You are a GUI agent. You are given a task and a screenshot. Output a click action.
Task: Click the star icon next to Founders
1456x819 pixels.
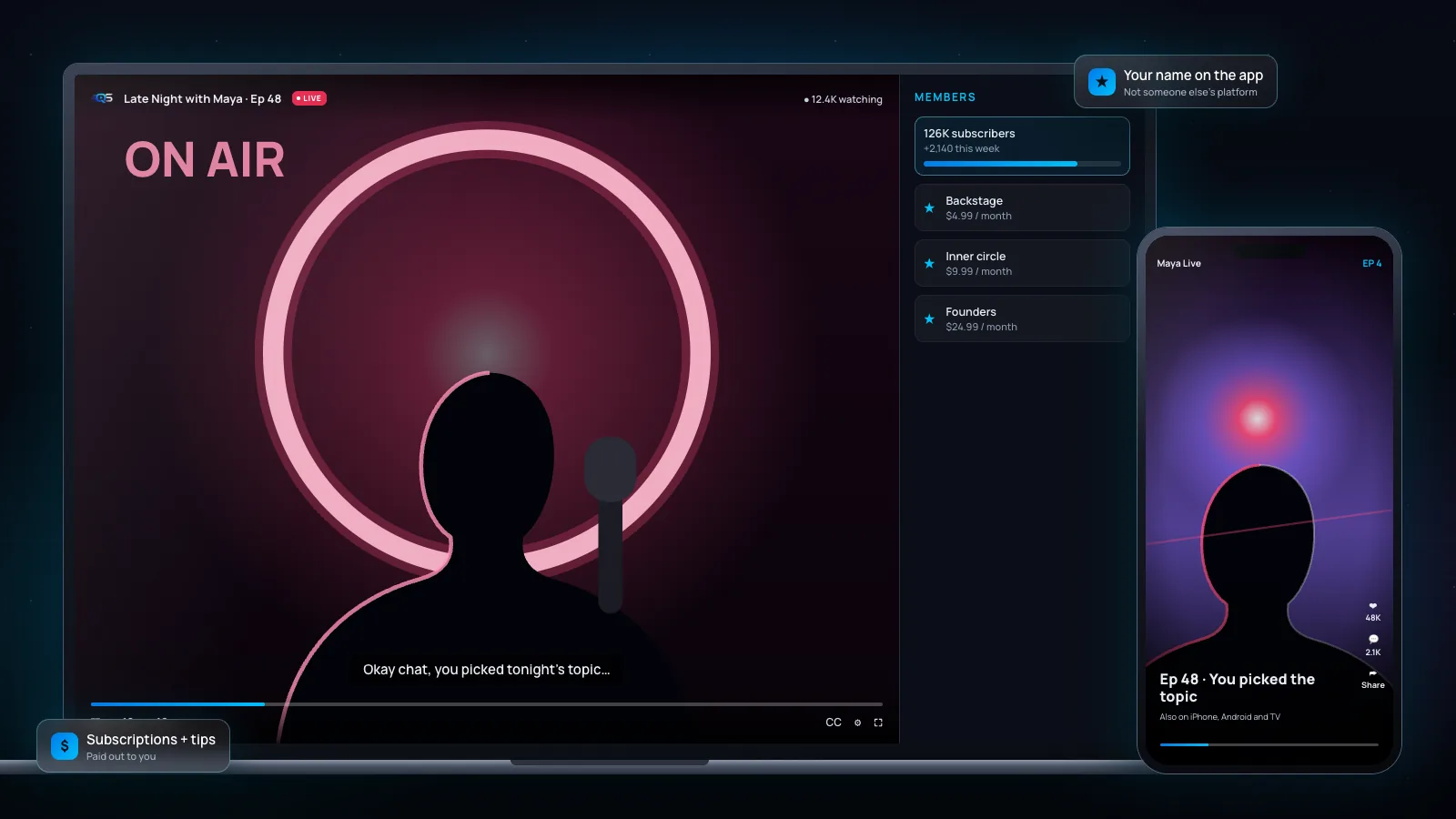[x=929, y=318]
